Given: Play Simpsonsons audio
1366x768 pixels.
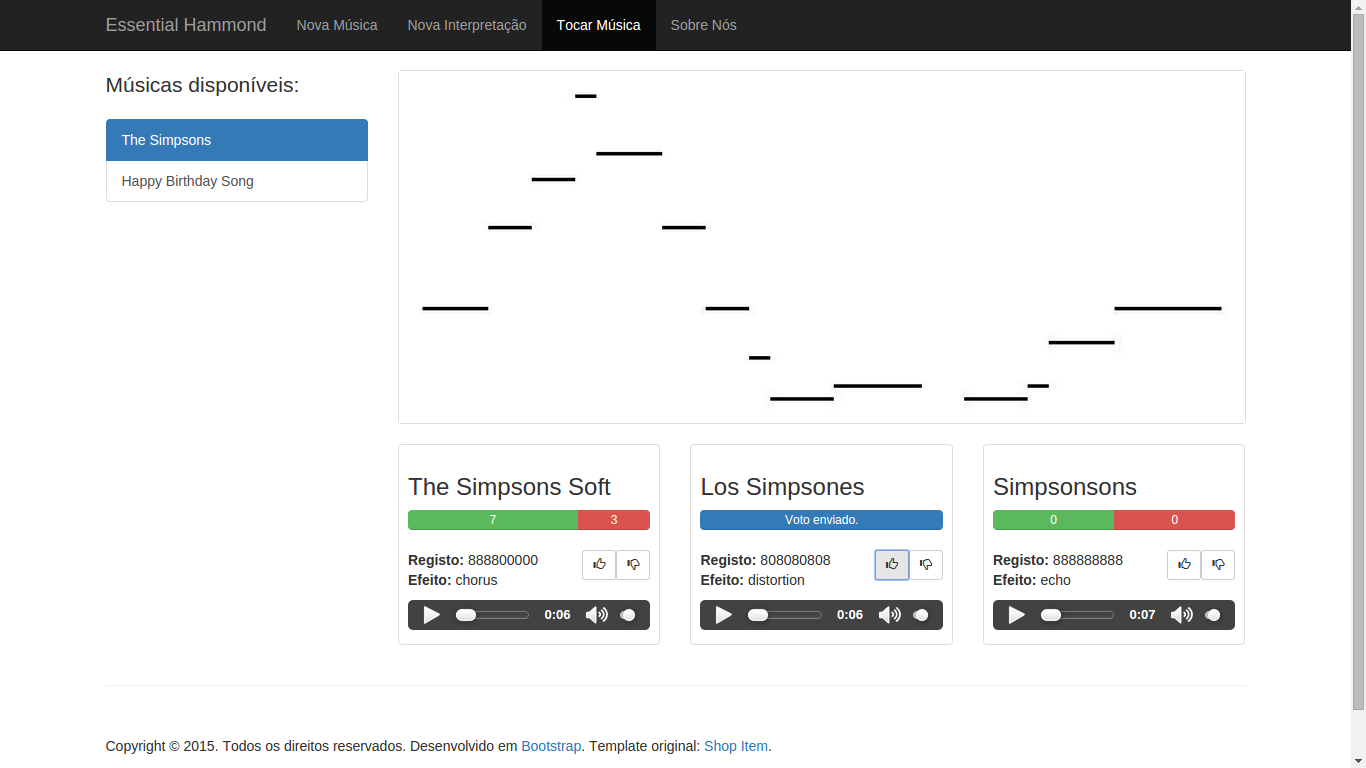Looking at the screenshot, I should click(x=1017, y=615).
